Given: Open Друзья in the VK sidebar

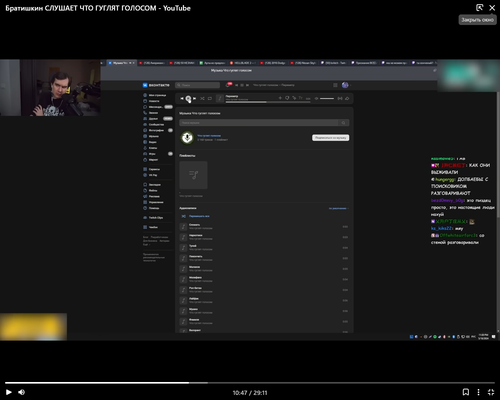Looking at the screenshot, I should click(157, 119).
